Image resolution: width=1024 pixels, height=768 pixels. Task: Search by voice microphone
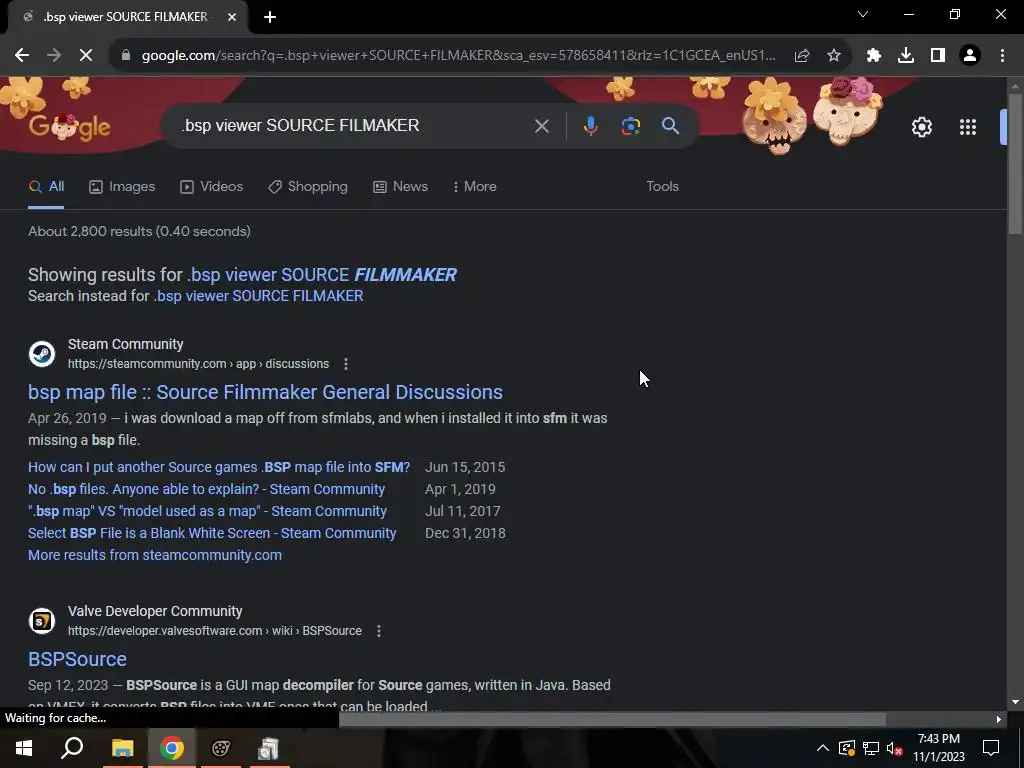pyautogui.click(x=590, y=126)
